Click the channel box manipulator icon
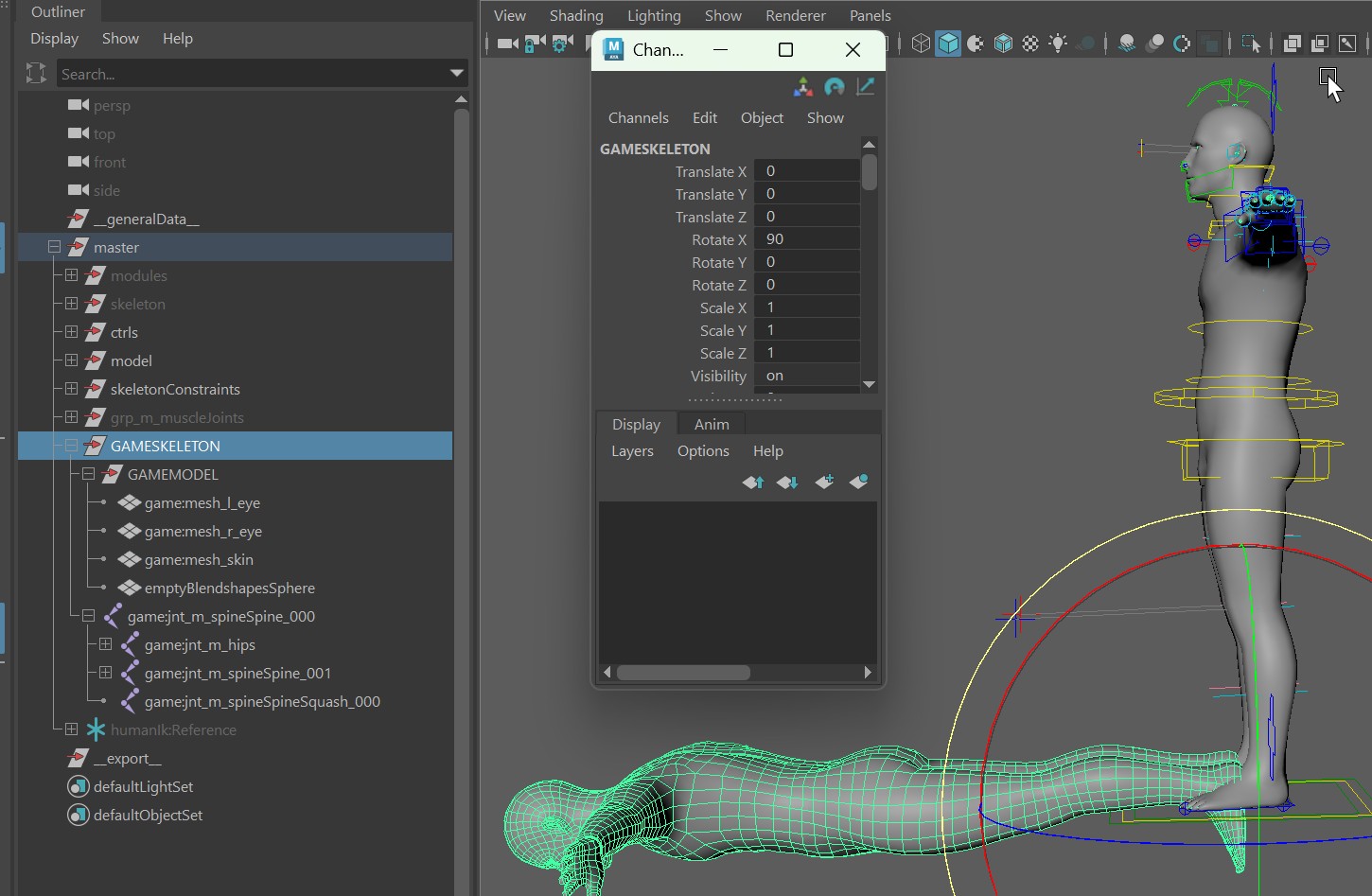The image size is (1372, 896). (x=802, y=87)
